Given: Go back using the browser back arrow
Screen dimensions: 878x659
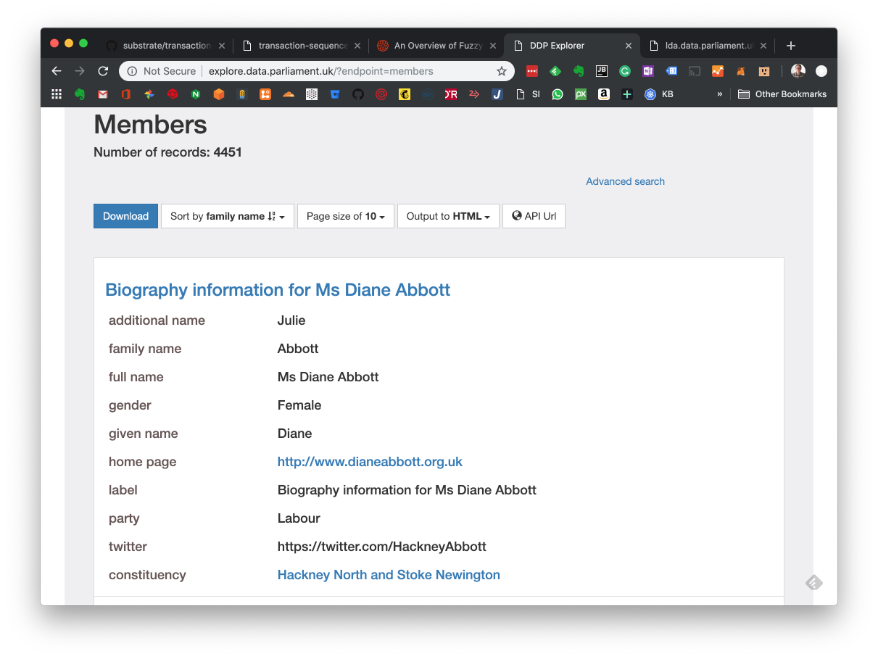Looking at the screenshot, I should pos(56,71).
